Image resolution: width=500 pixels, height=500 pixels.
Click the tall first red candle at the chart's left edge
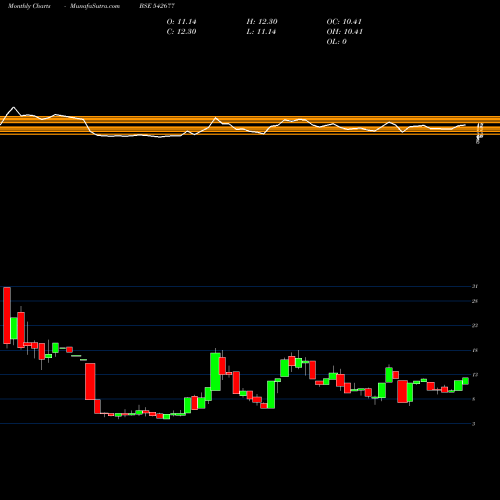(x=7, y=315)
